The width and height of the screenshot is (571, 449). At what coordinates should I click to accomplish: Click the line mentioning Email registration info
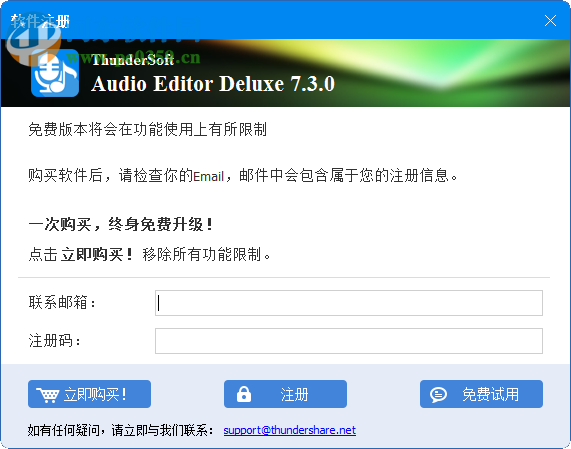(x=243, y=176)
